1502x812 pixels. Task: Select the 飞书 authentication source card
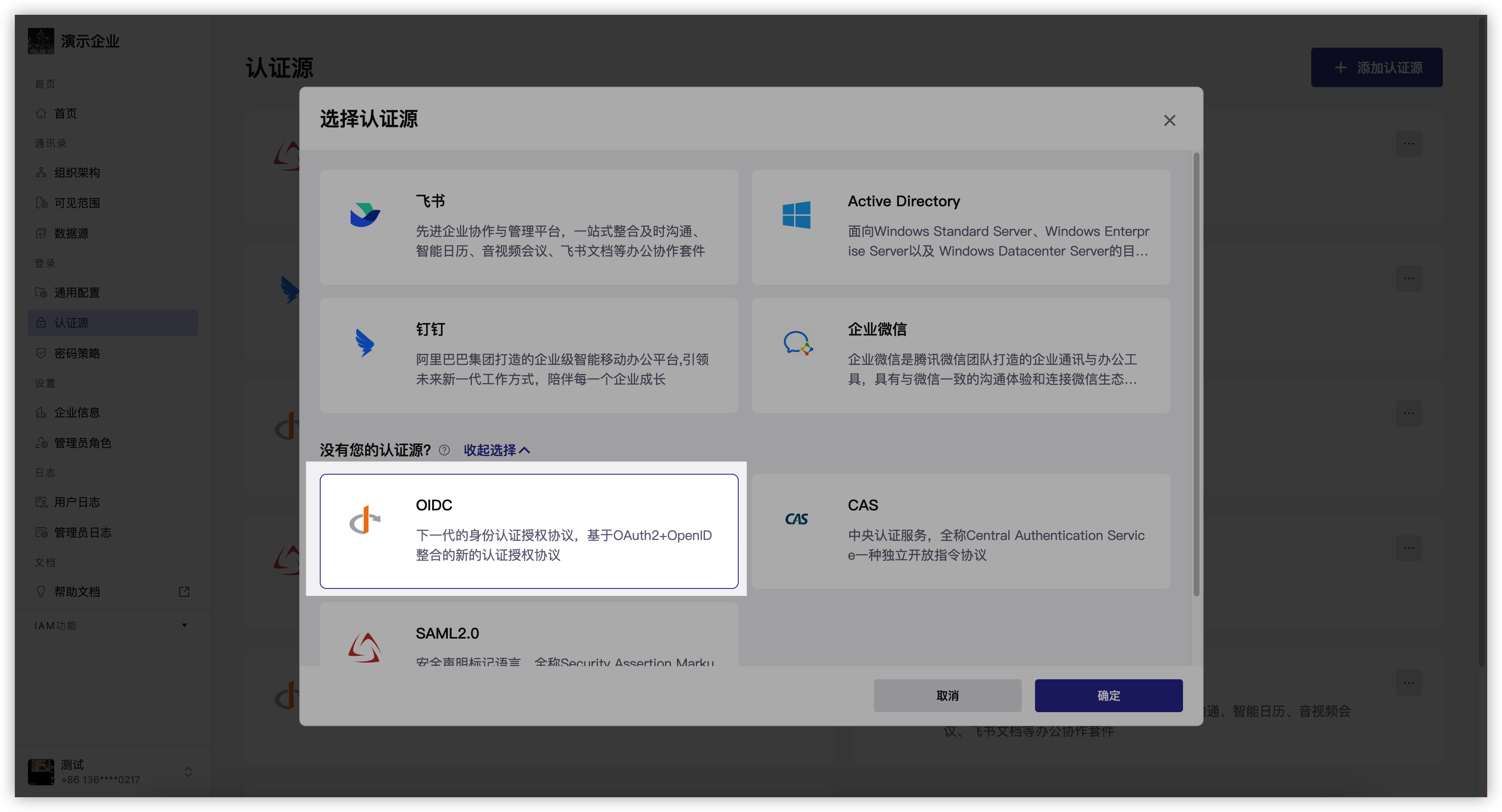(x=529, y=227)
